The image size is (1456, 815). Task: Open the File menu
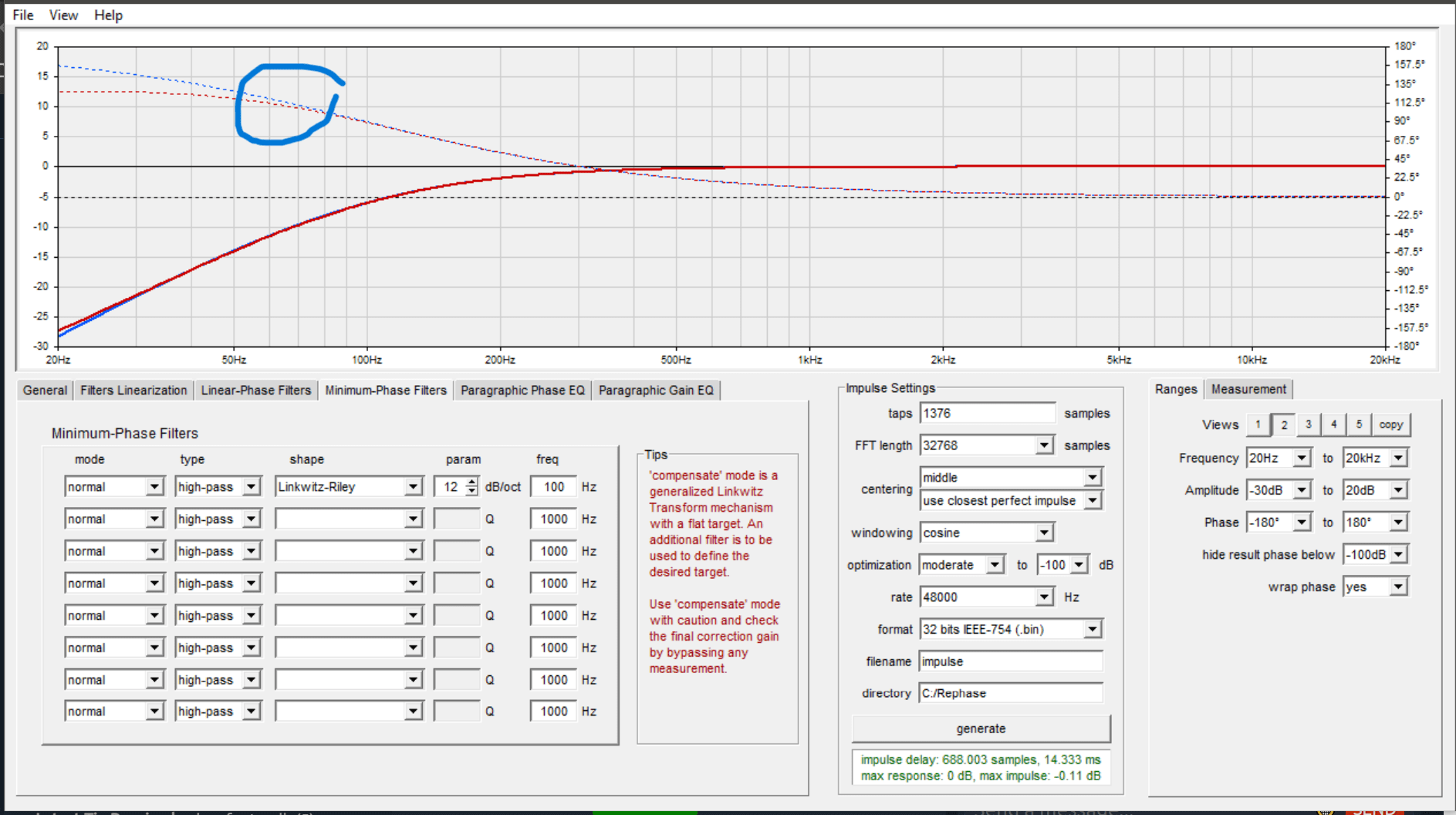pyautogui.click(x=23, y=15)
